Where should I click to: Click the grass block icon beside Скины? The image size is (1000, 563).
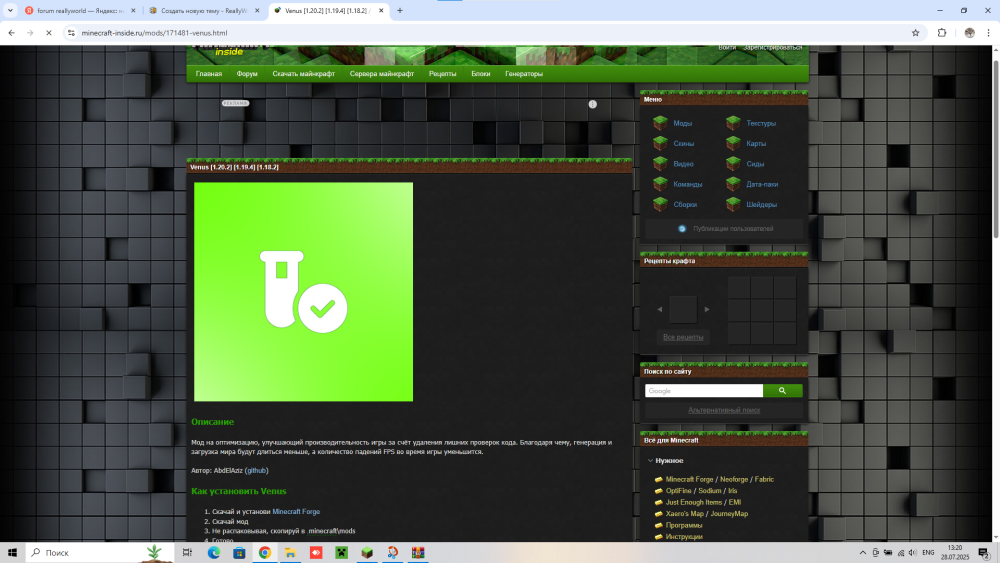[660, 143]
